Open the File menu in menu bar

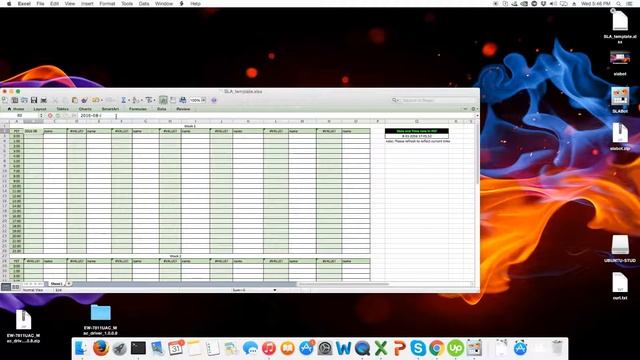tap(40, 4)
